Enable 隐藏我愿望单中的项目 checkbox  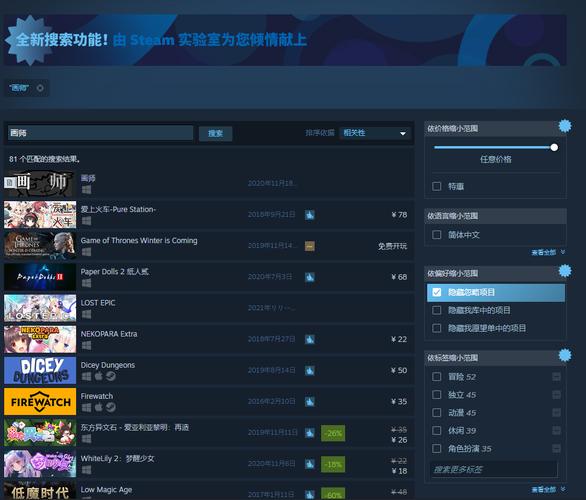436,328
